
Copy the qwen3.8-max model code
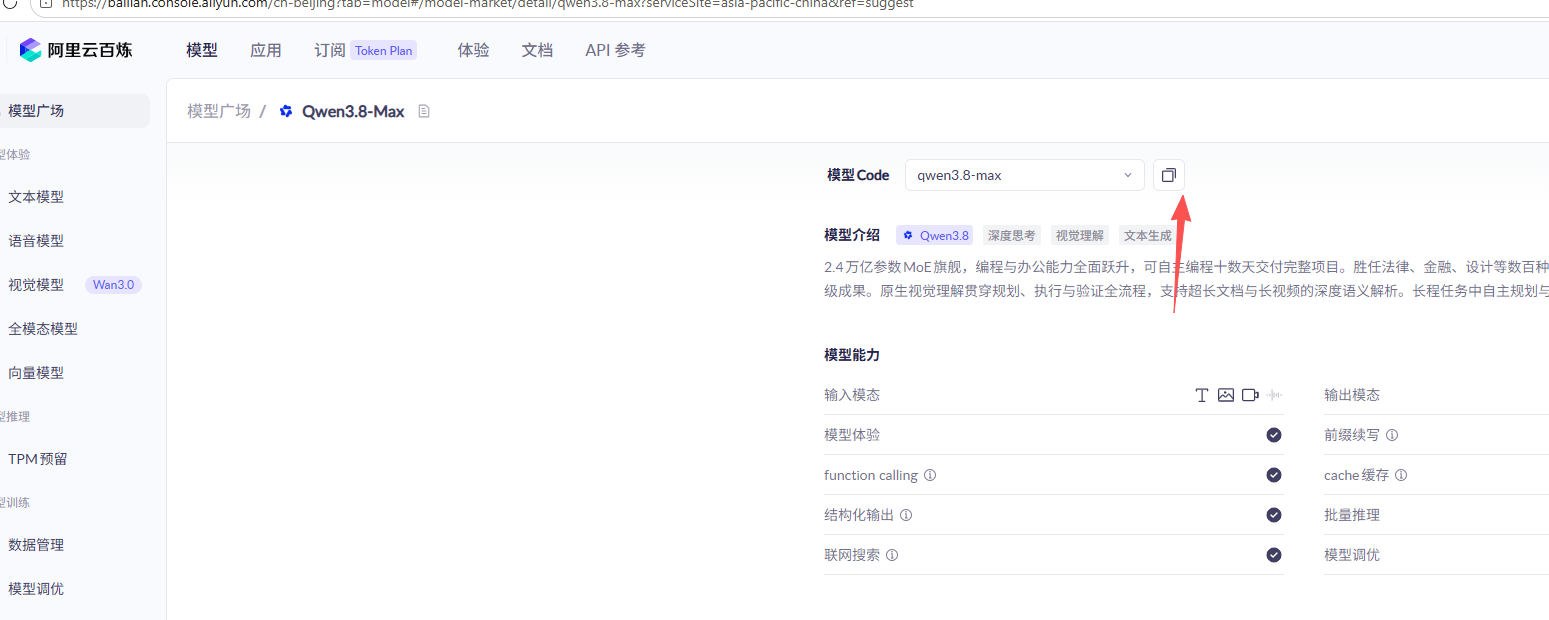[x=1168, y=175]
